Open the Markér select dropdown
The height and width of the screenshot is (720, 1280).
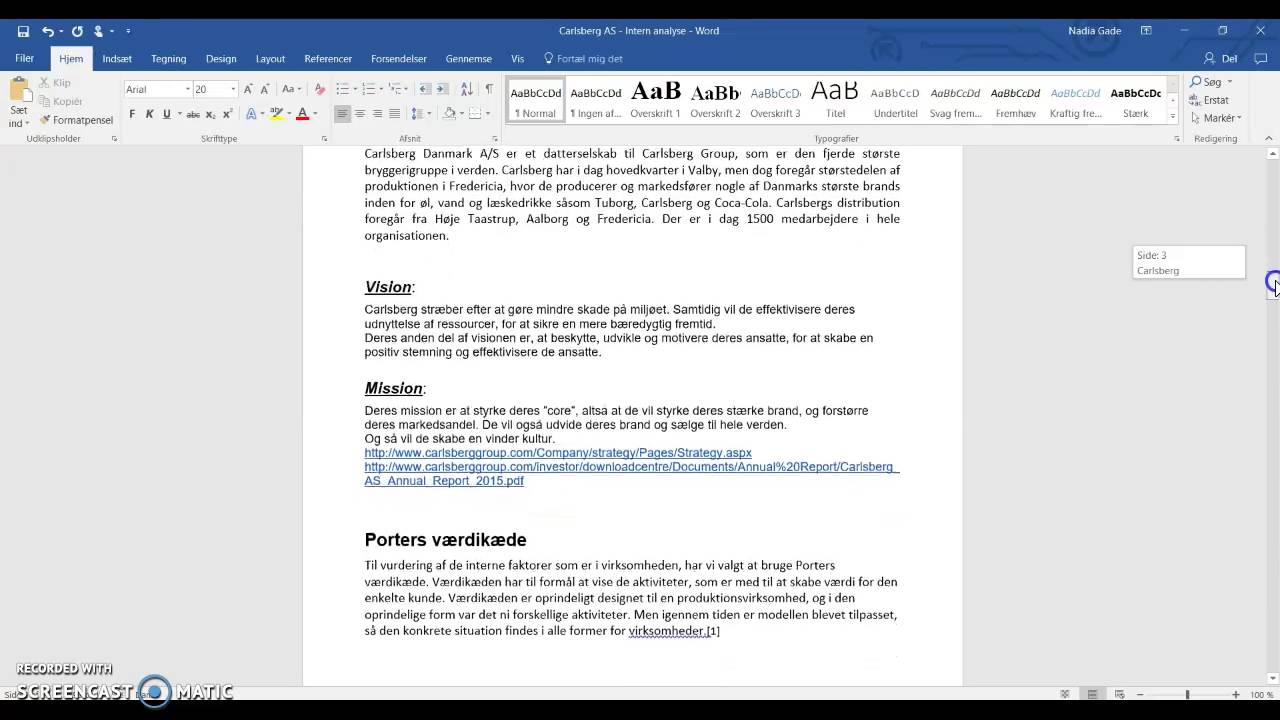tap(1216, 118)
